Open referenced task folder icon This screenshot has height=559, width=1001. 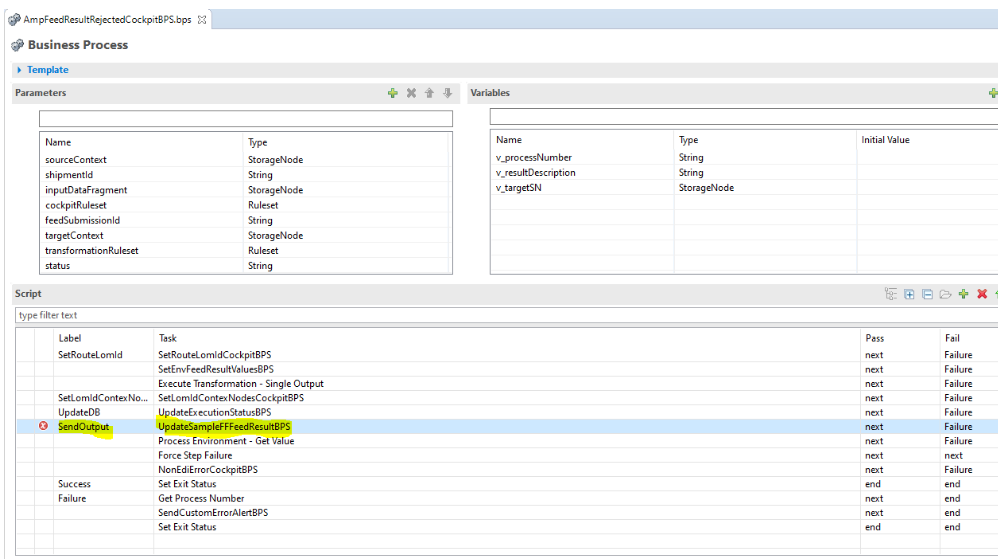click(x=945, y=294)
